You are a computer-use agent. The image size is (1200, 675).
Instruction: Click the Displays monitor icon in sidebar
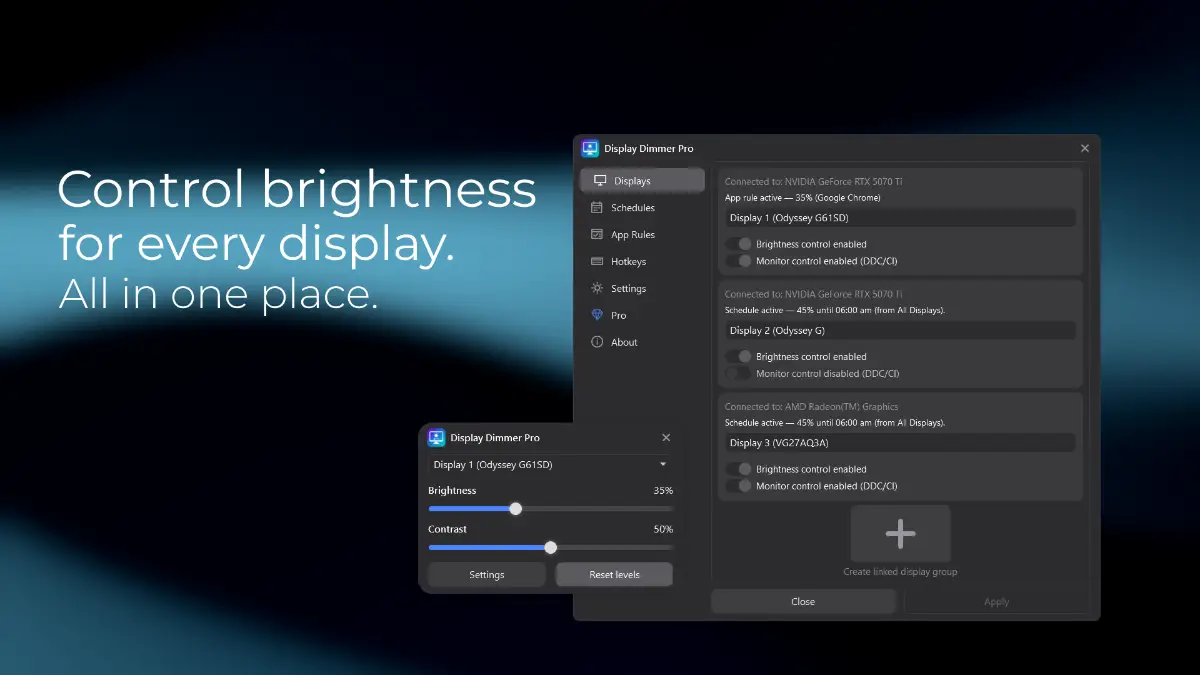600,181
